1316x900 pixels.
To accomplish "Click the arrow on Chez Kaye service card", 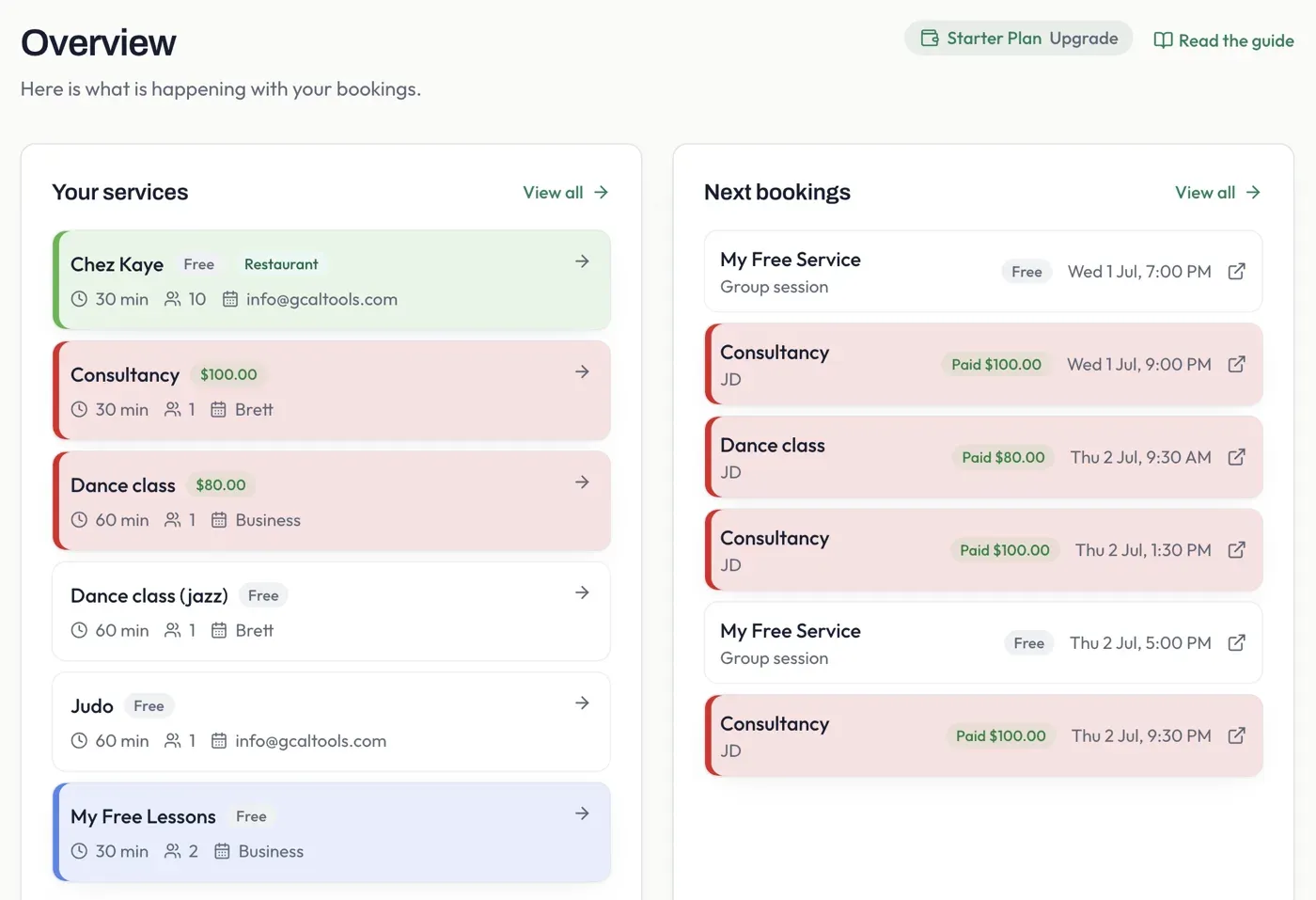I will [x=582, y=261].
